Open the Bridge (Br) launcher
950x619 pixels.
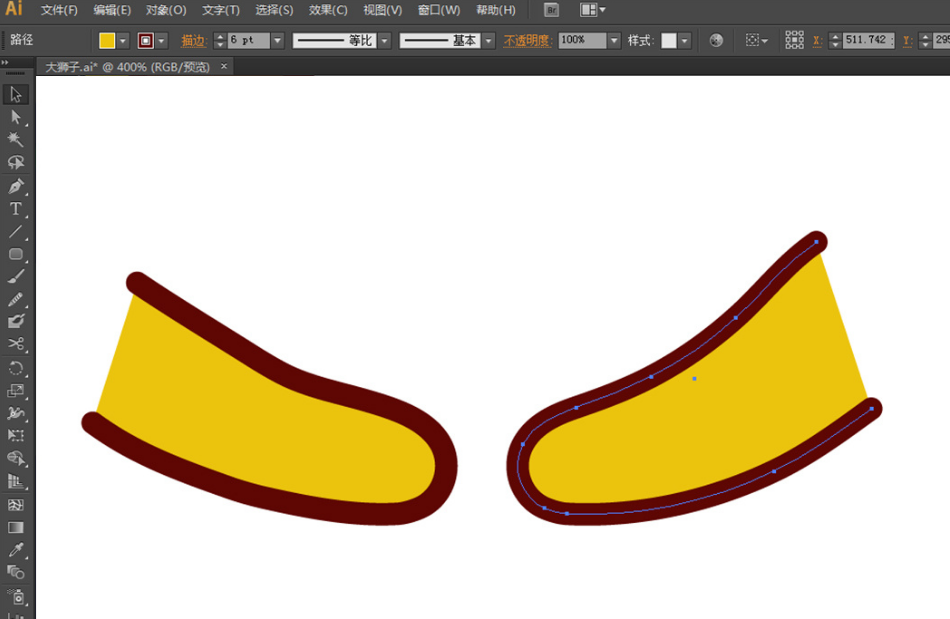coord(551,10)
